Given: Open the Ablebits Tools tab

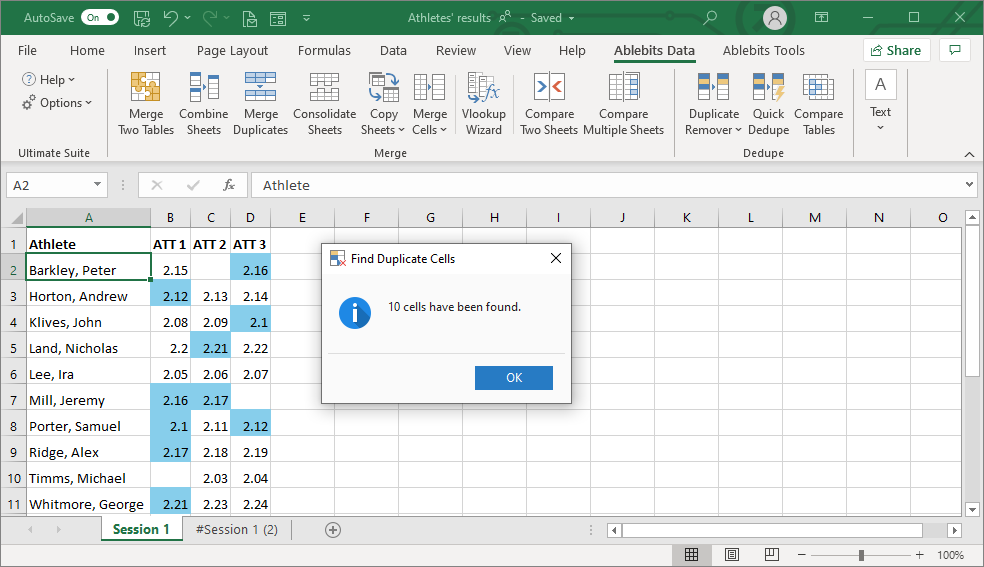Looking at the screenshot, I should (x=763, y=50).
